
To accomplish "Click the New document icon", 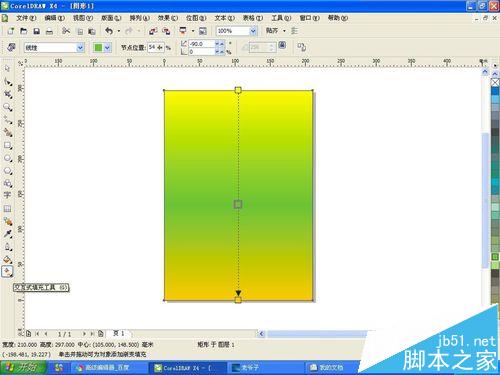I will click(11, 31).
